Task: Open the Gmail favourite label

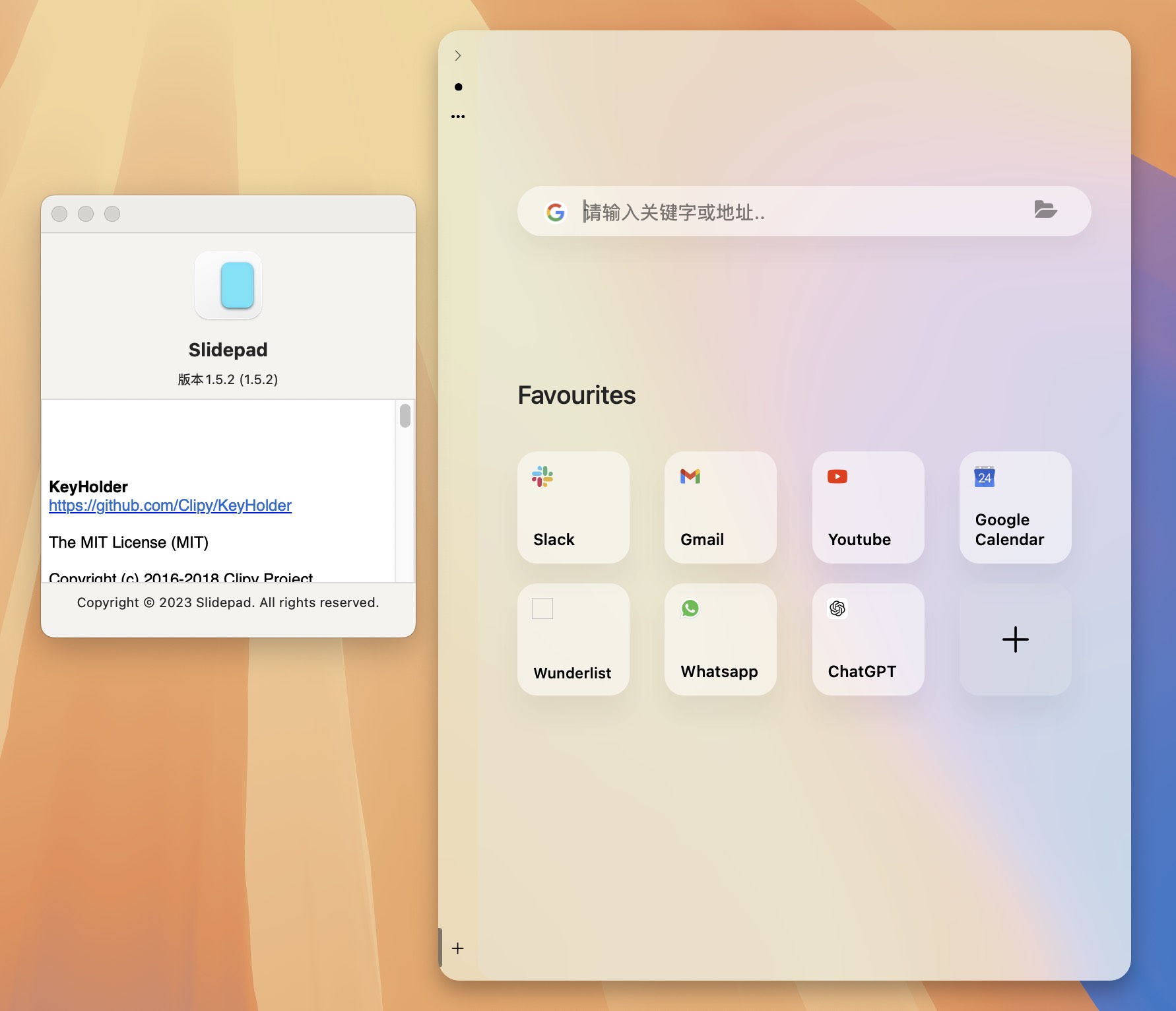Action: (702, 540)
